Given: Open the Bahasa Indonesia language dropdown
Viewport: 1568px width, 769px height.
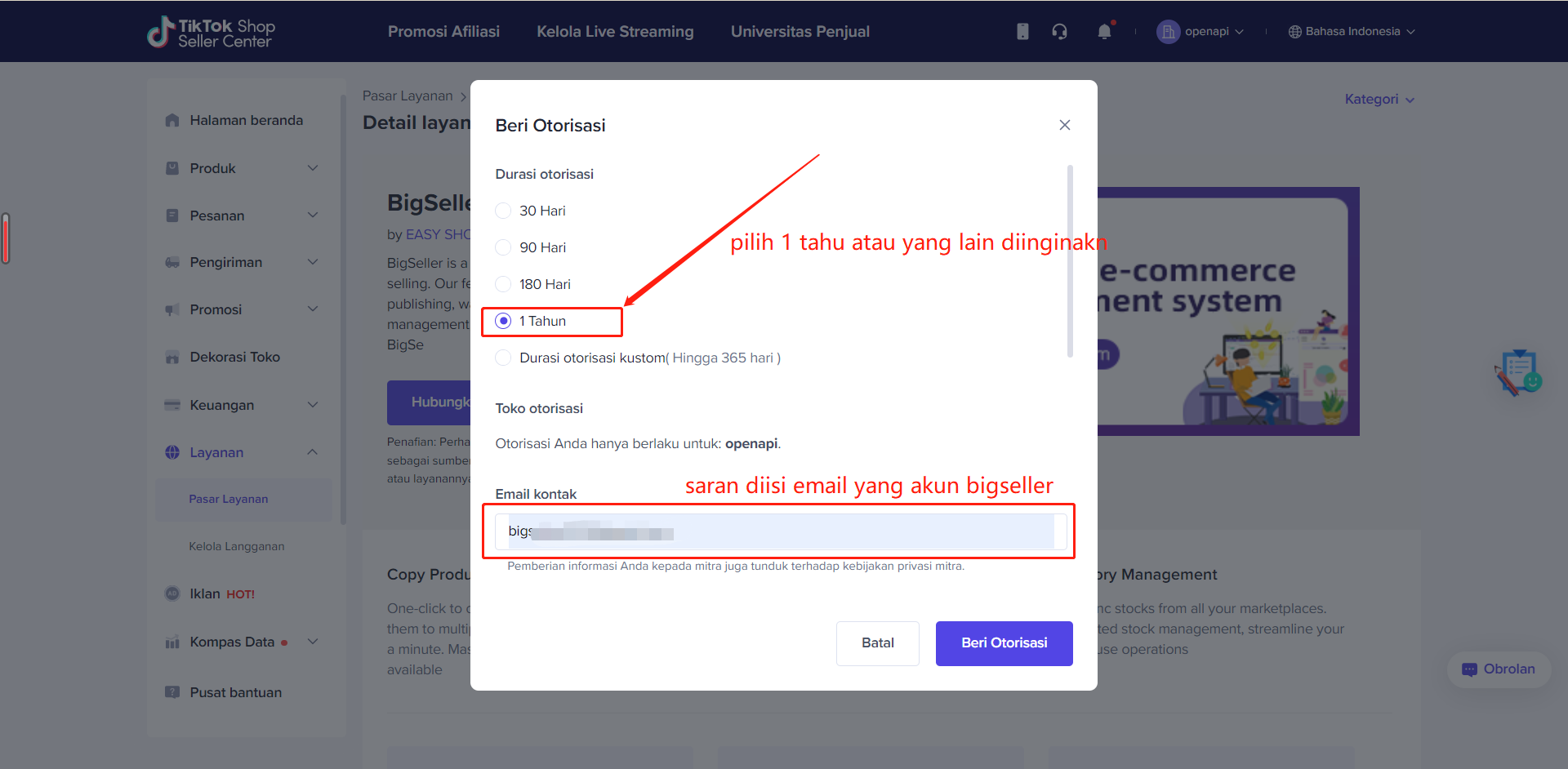Looking at the screenshot, I should pos(1352,32).
